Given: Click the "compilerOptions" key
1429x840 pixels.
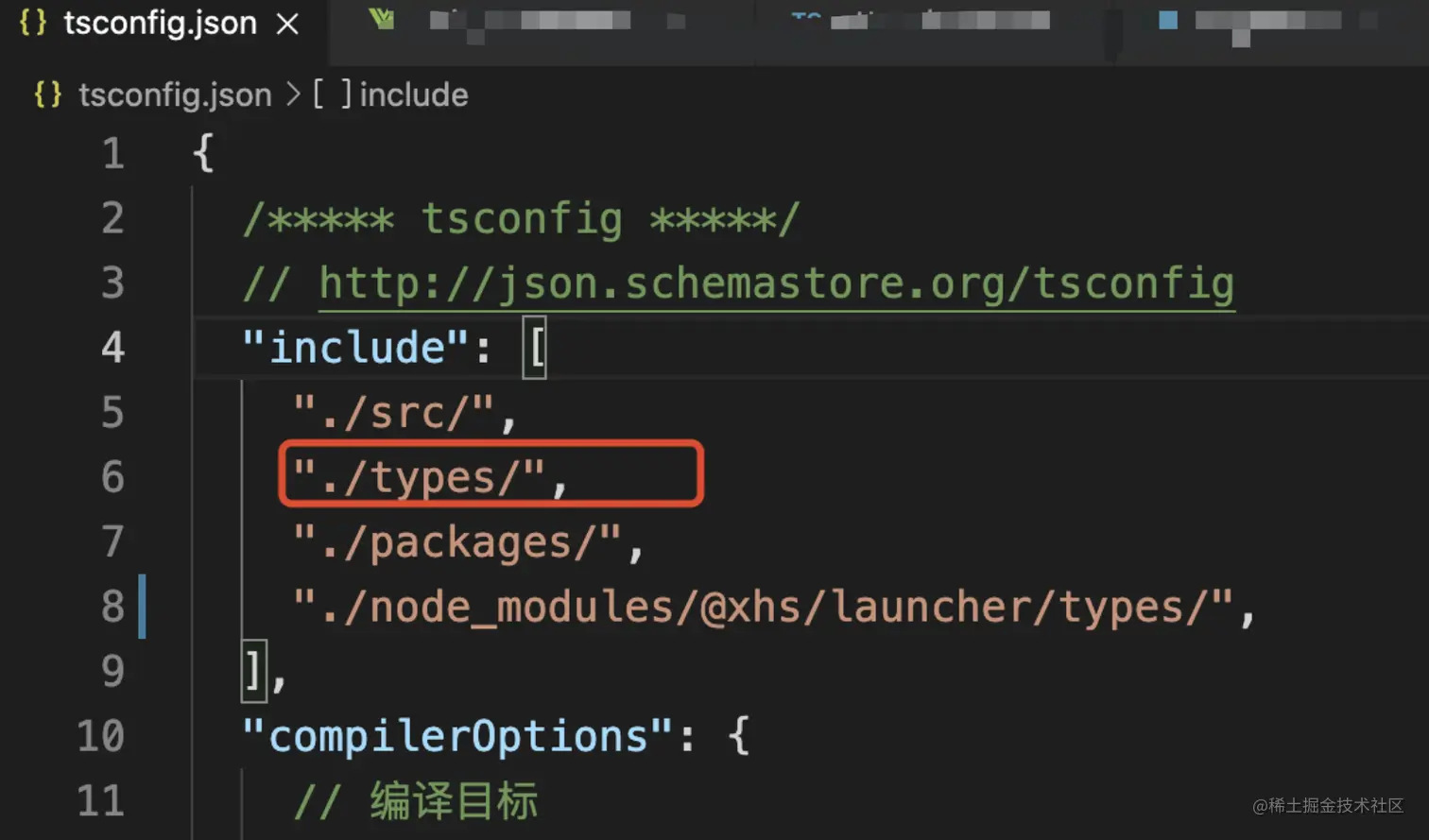Looking at the screenshot, I should tap(457, 736).
